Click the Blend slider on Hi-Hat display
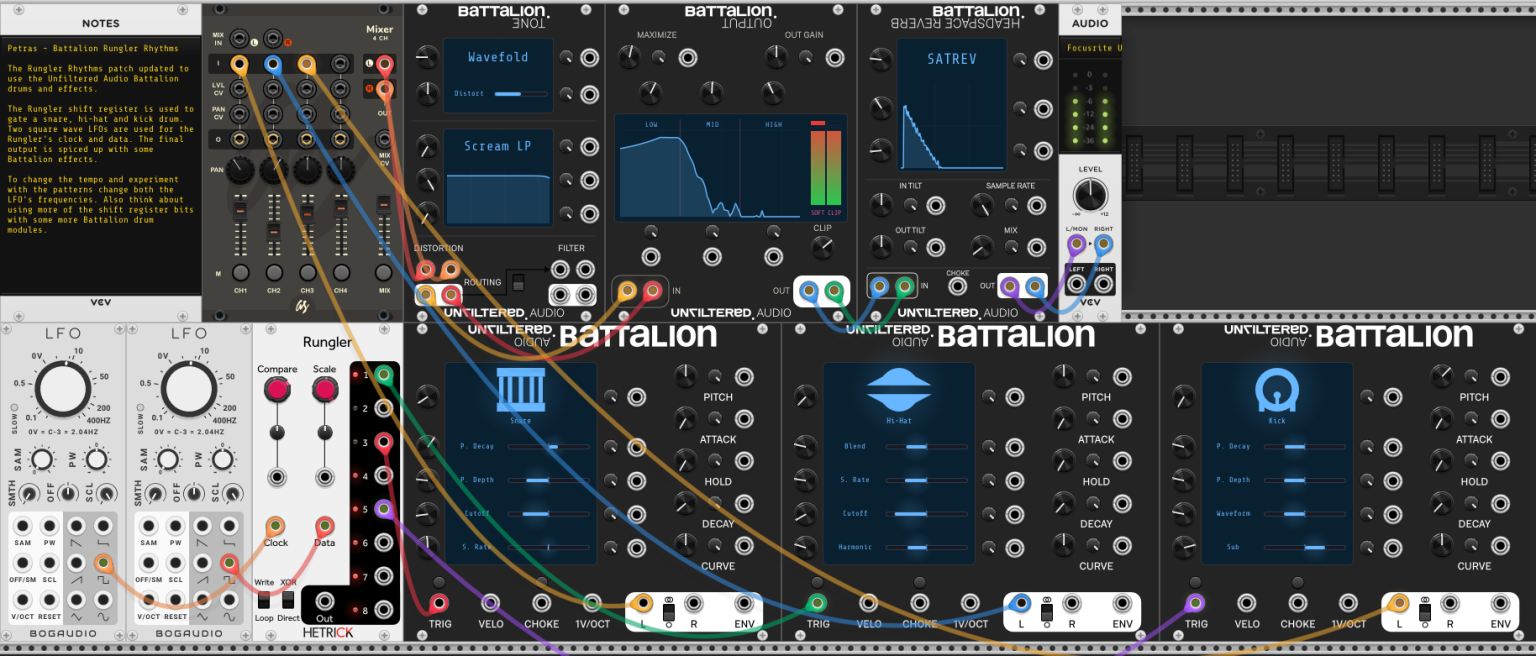Screen dimensions: 1536x656 pyautogui.click(x=925, y=446)
